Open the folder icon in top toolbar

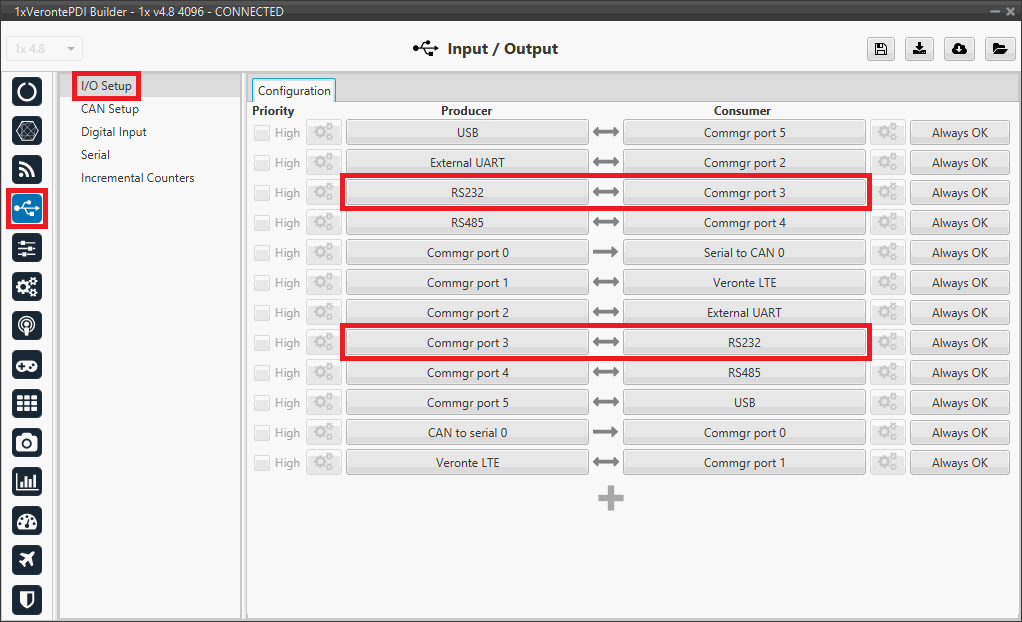click(998, 49)
